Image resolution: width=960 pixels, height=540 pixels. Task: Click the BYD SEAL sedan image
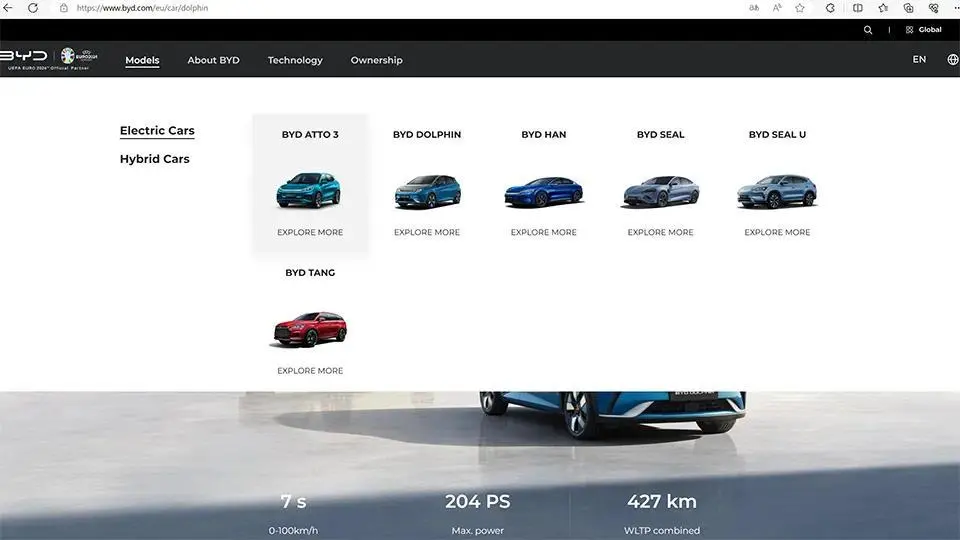(661, 191)
